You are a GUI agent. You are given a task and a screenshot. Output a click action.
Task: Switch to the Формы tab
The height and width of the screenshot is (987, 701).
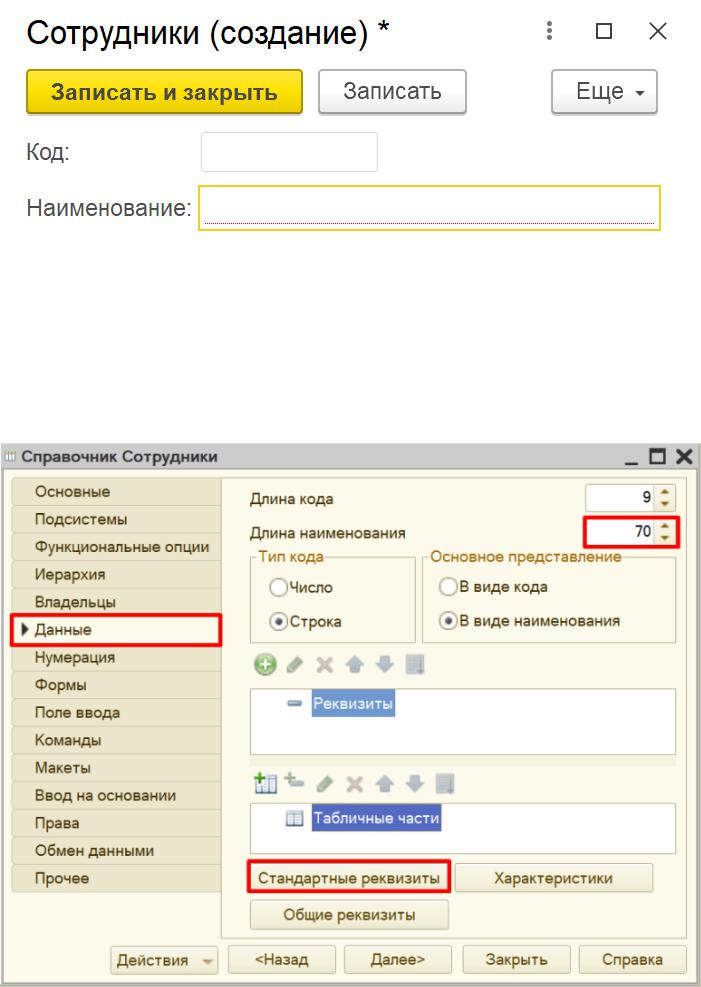tap(116, 685)
